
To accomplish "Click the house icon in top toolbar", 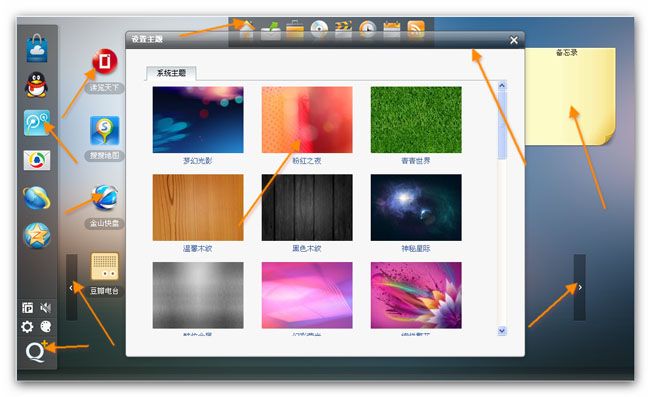I will (x=246, y=30).
